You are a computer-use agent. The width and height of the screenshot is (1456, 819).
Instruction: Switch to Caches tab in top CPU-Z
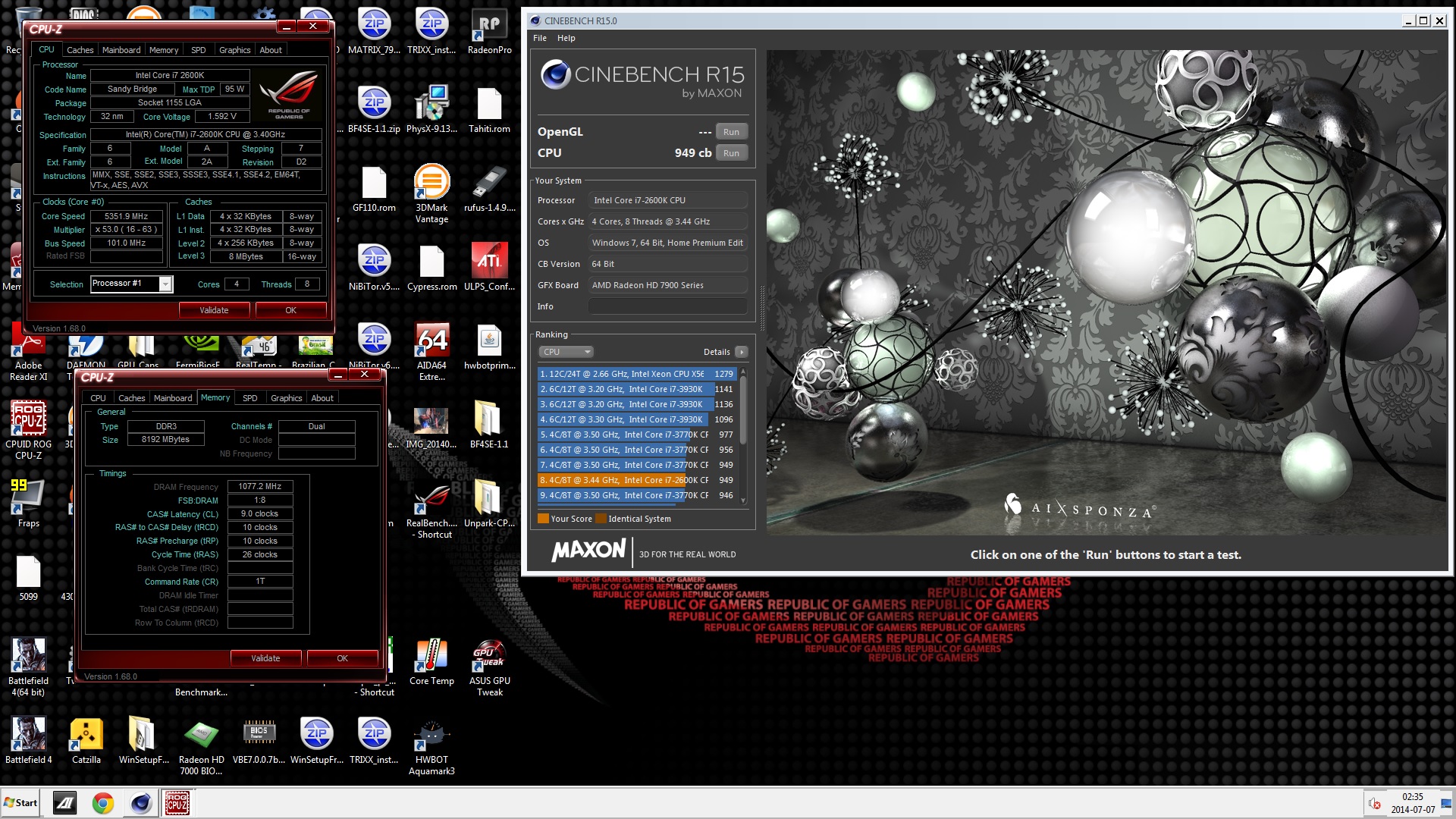80,50
